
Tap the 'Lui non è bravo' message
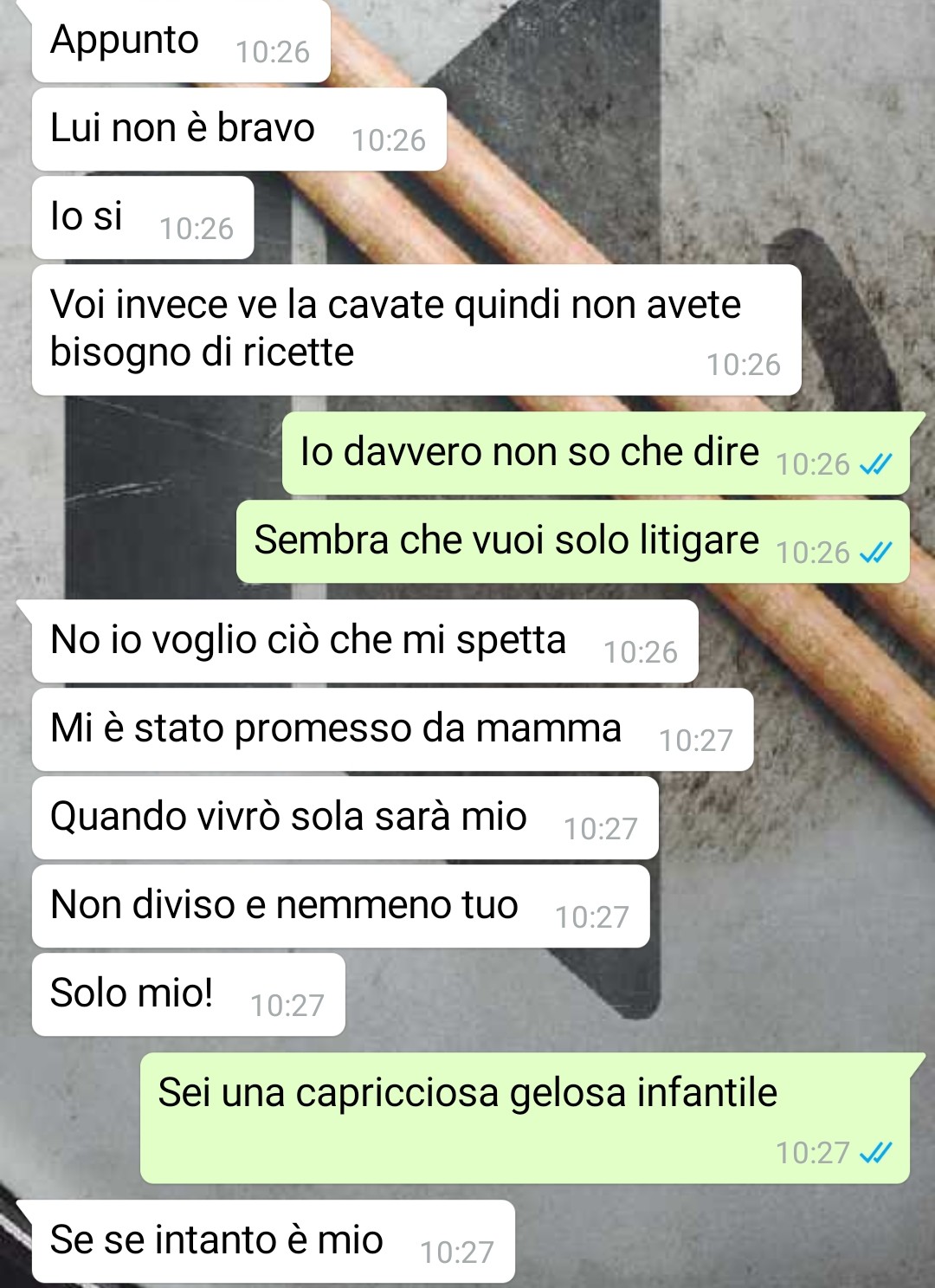[239, 129]
